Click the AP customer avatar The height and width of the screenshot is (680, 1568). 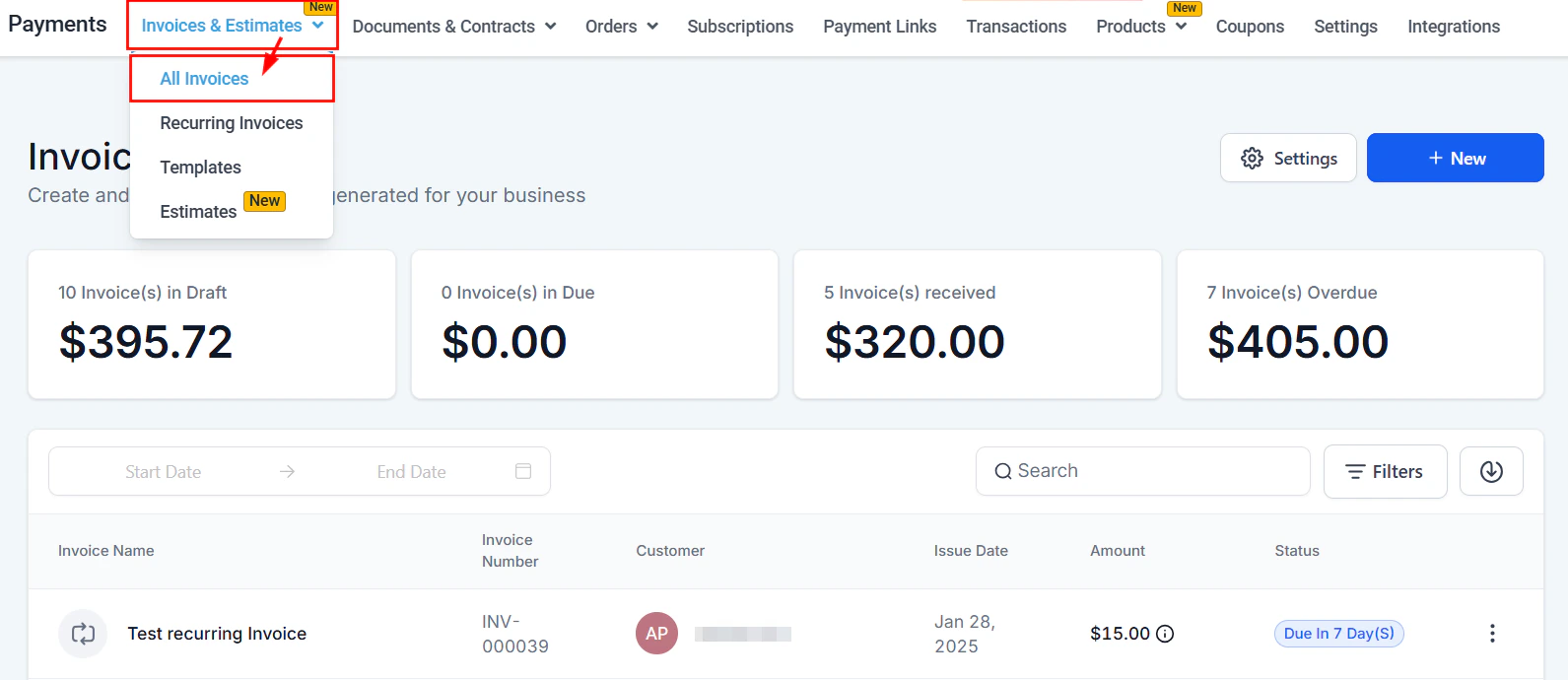pos(656,634)
